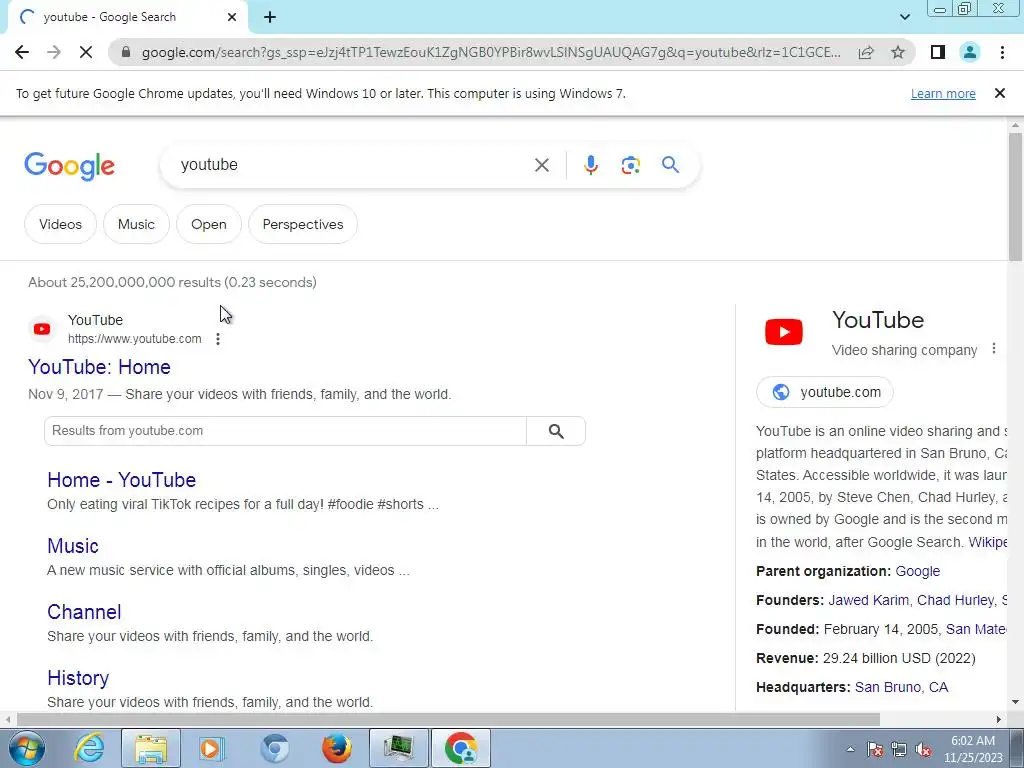Open the San Bruno, CA headquarters link

[x=901, y=687]
